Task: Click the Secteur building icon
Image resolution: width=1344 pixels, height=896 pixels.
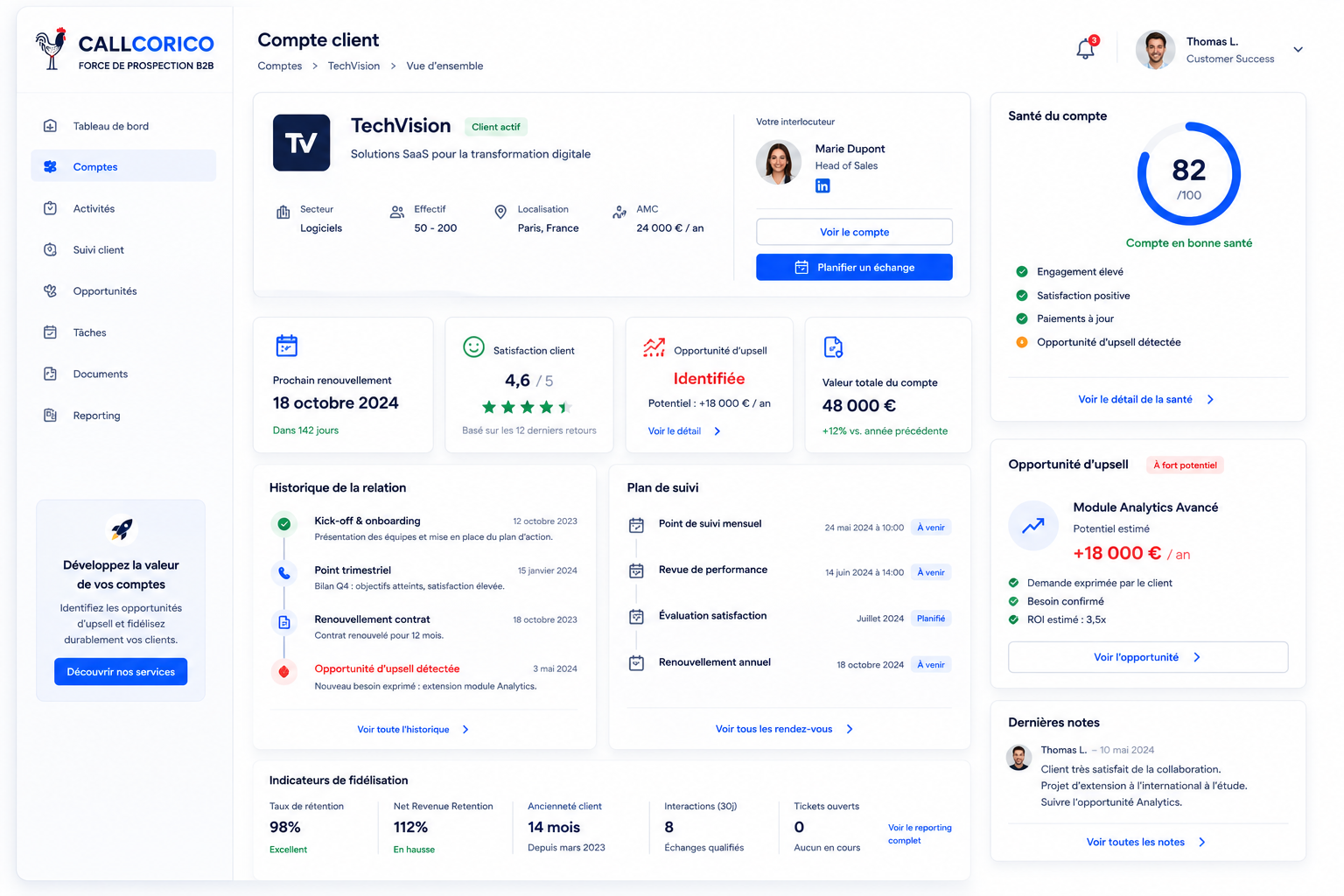Action: (283, 212)
